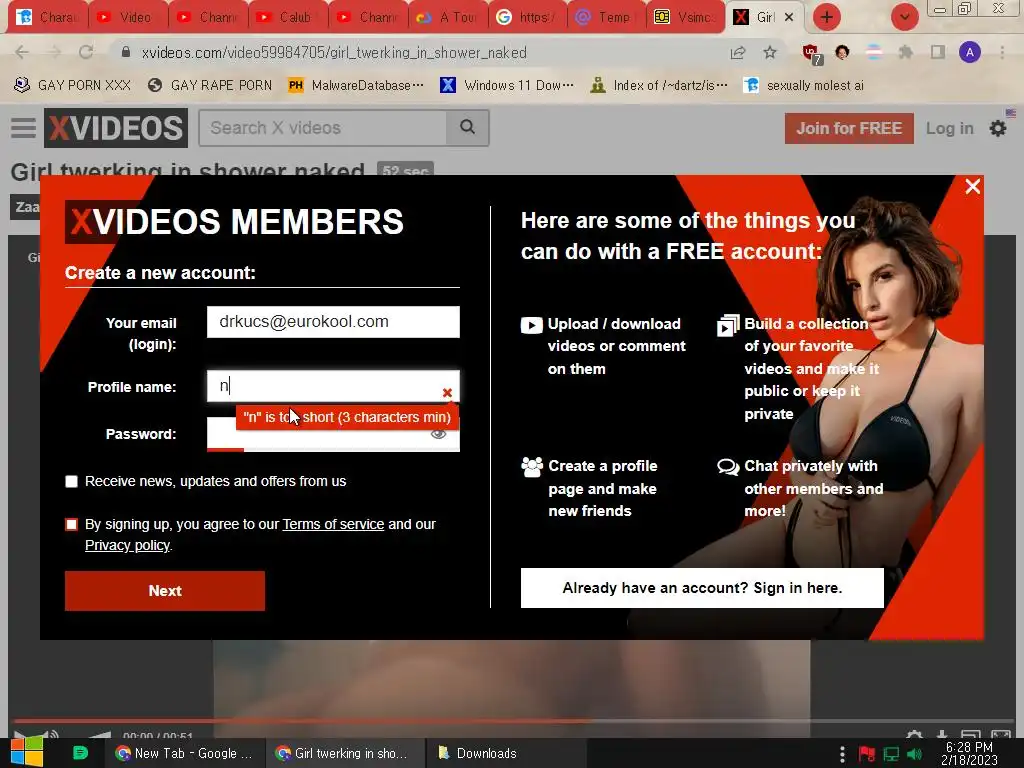Switch to the https:/ tab
This screenshot has height=768, width=1024.
point(528,18)
